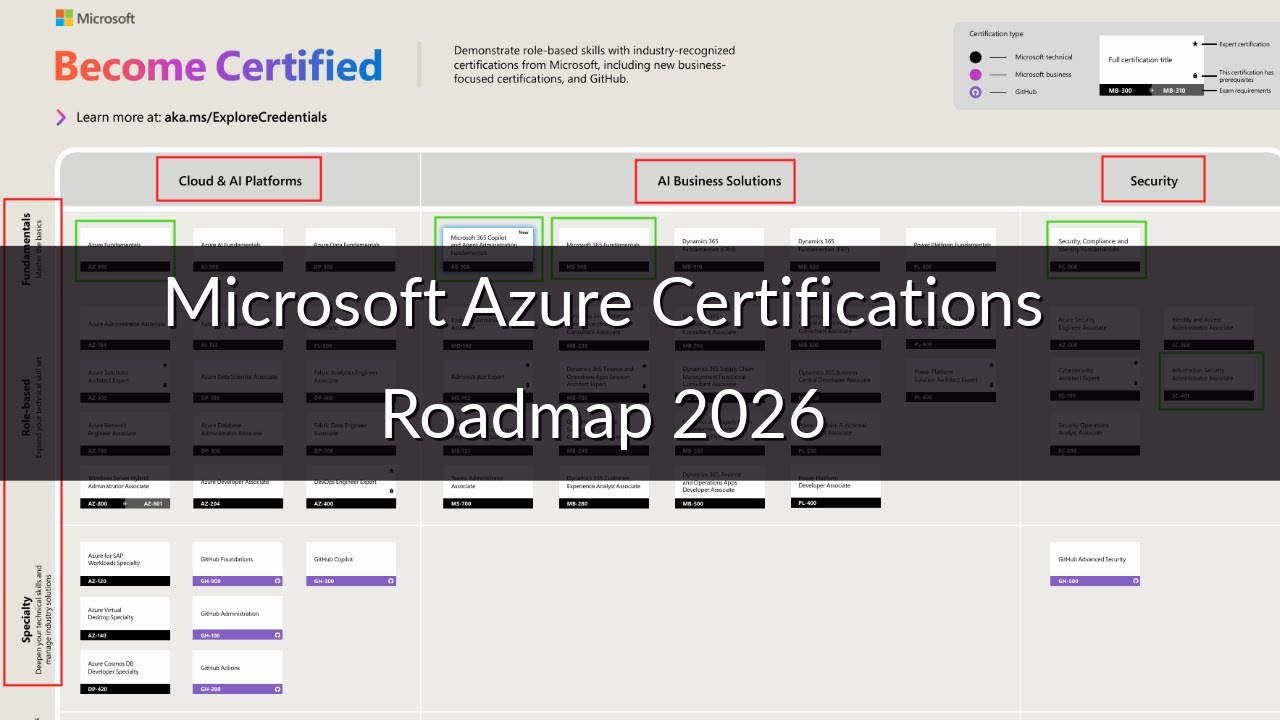The image size is (1280, 720).
Task: Open Azure Cosmos DB Developer Specialty card
Action: tap(125, 672)
